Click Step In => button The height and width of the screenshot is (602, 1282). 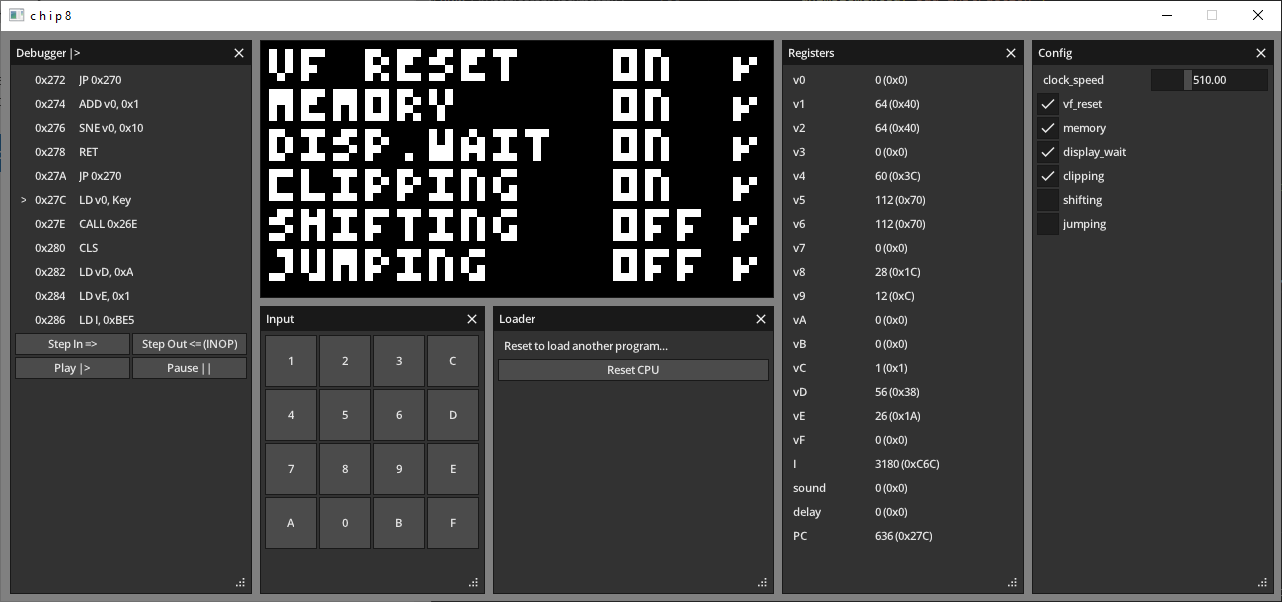pos(72,344)
